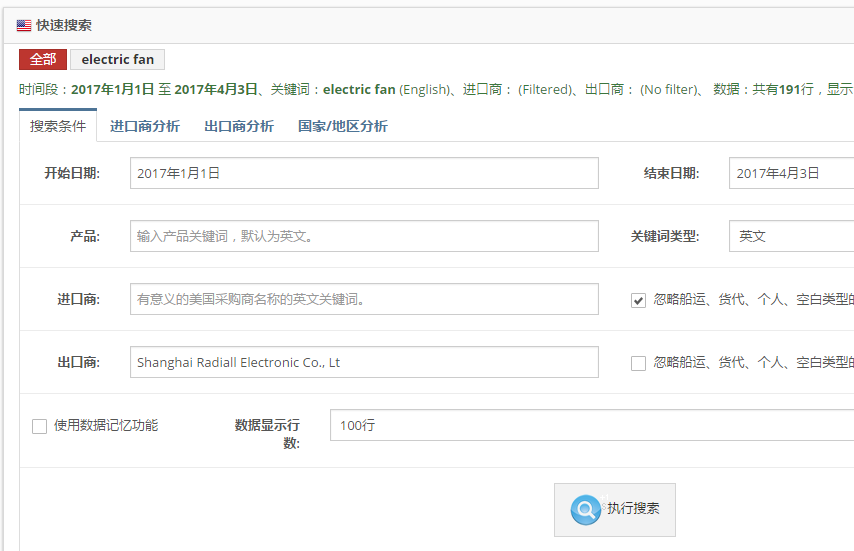Click the magnifier icon on 执行搜索

click(x=585, y=509)
